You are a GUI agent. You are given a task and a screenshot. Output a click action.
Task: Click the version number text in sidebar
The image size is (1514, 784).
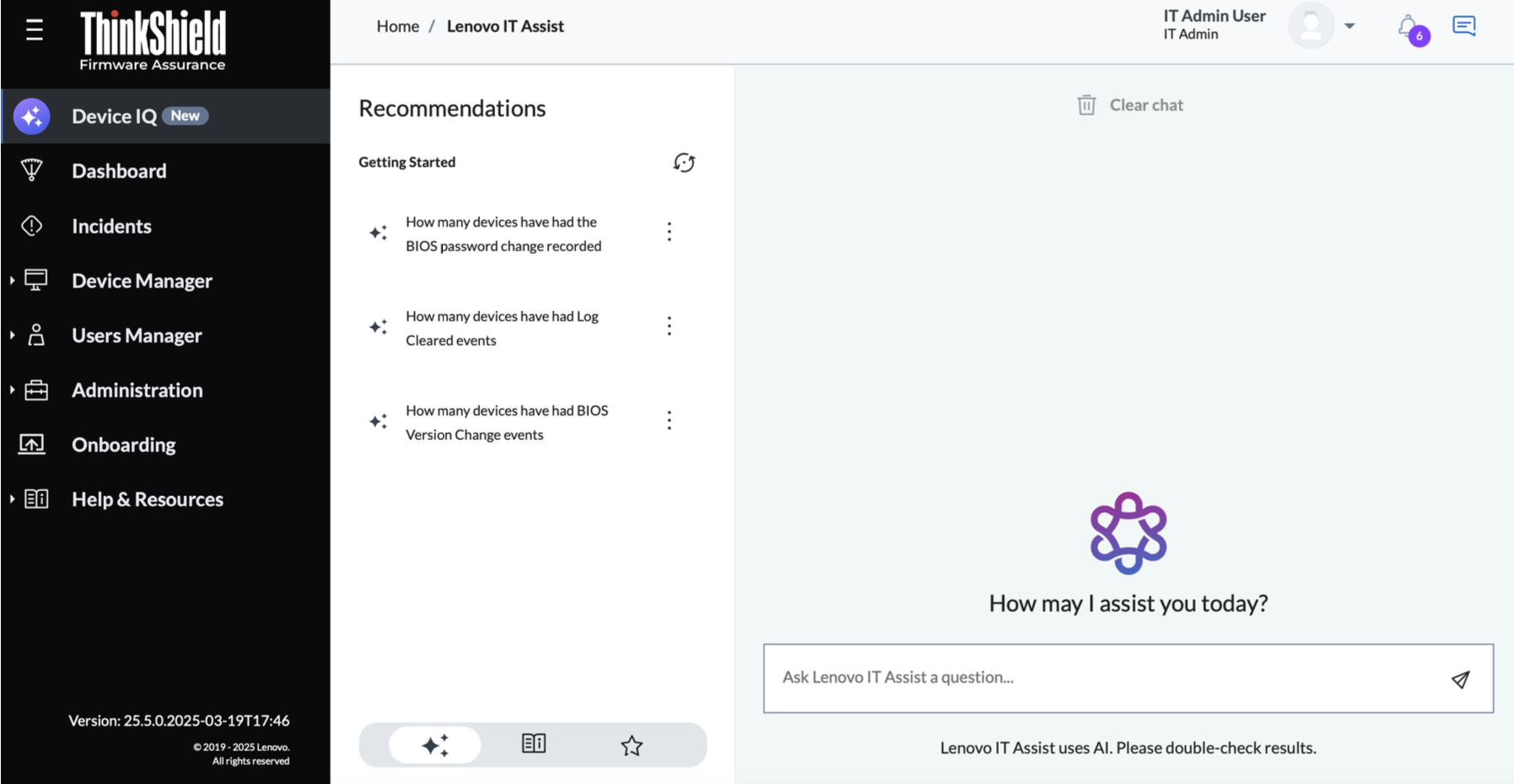click(x=179, y=721)
